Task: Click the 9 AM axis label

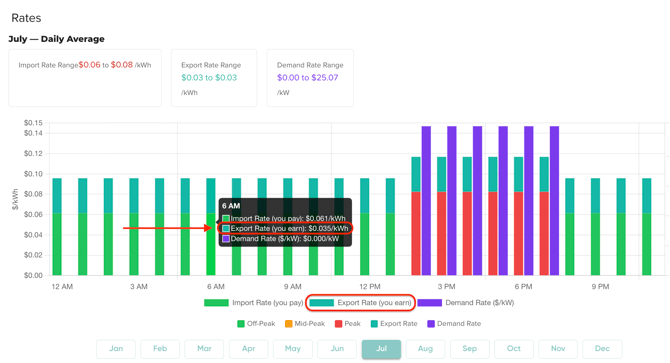Action: tap(293, 287)
